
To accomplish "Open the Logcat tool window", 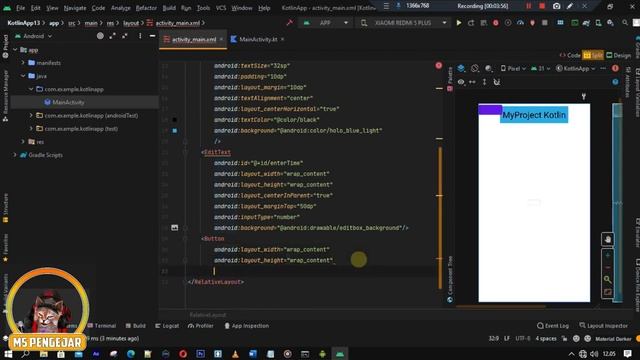I will coord(167,326).
